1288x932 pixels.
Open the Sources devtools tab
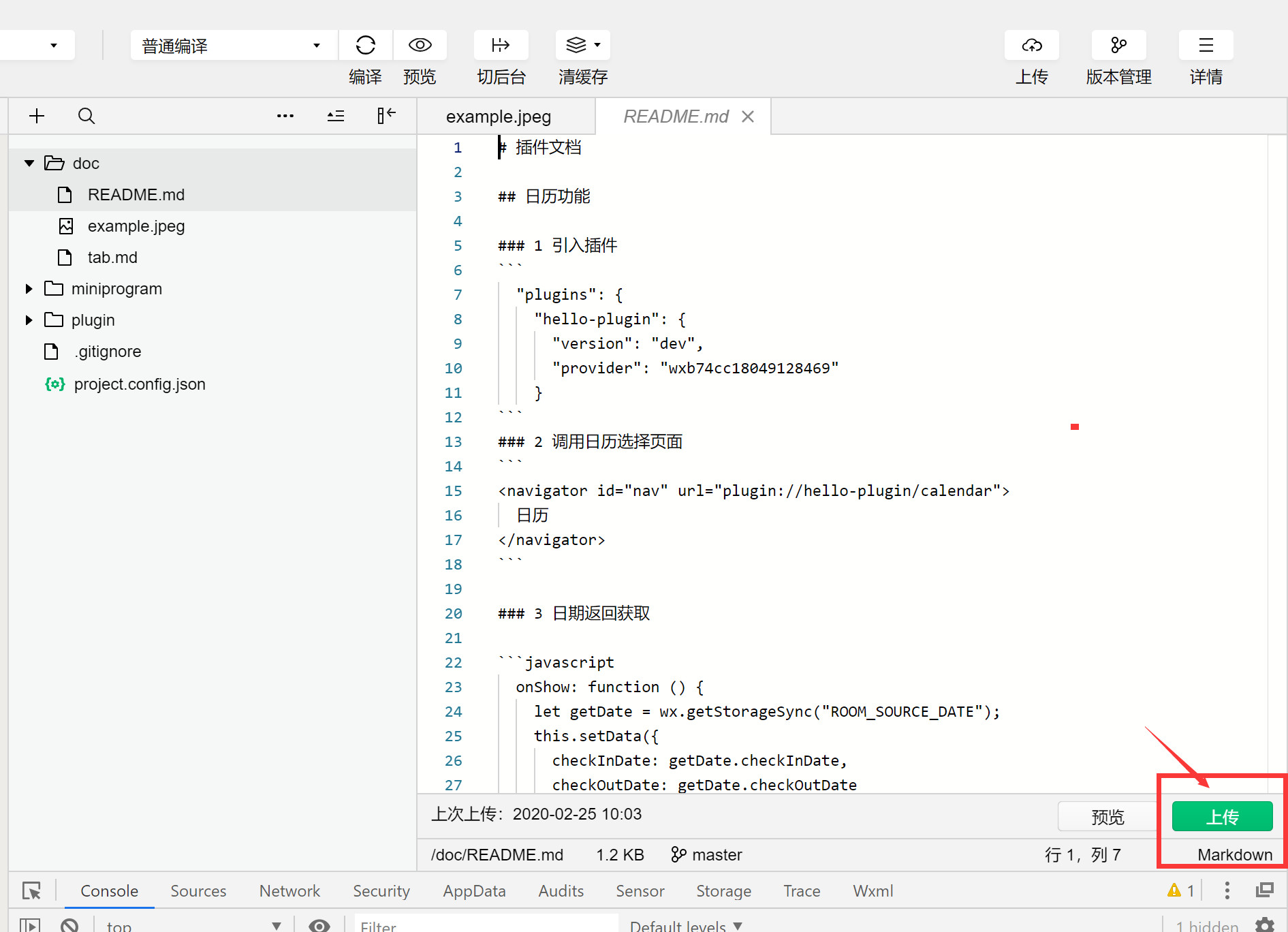pos(198,890)
